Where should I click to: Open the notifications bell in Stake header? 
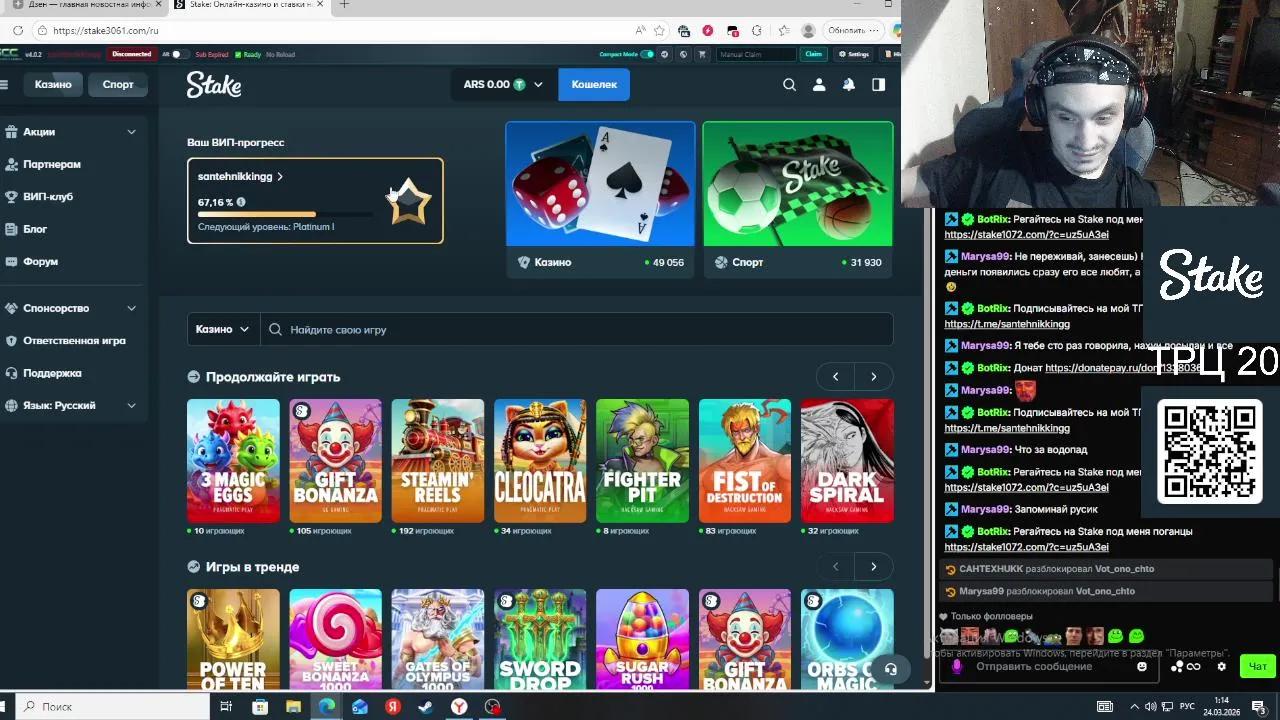(849, 85)
